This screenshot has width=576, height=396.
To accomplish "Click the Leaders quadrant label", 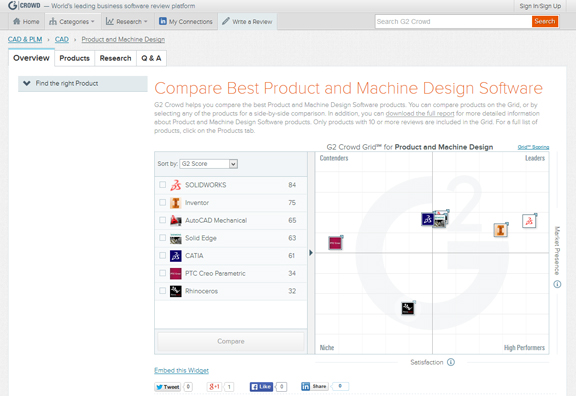I will point(535,158).
